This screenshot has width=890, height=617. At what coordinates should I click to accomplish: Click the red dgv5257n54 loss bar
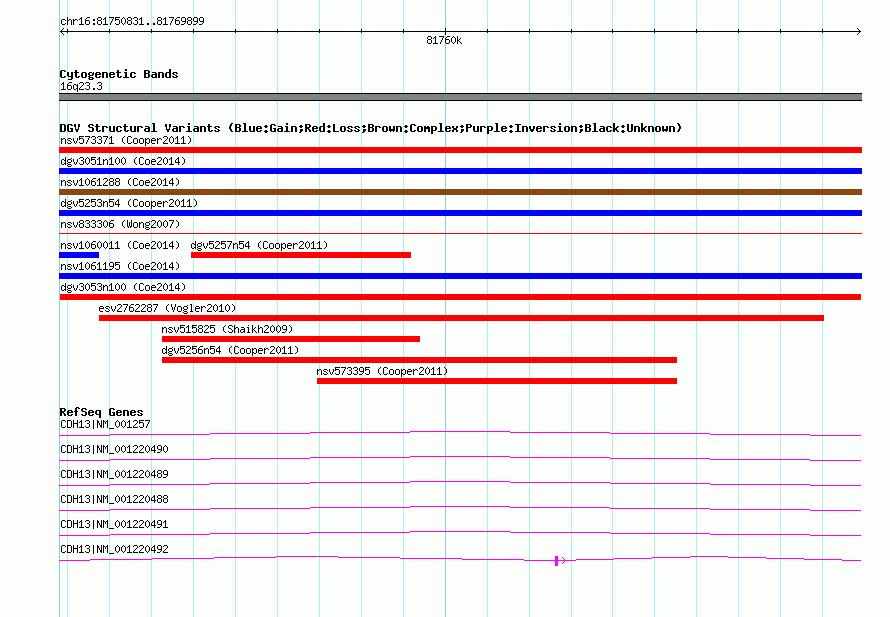[x=301, y=255]
